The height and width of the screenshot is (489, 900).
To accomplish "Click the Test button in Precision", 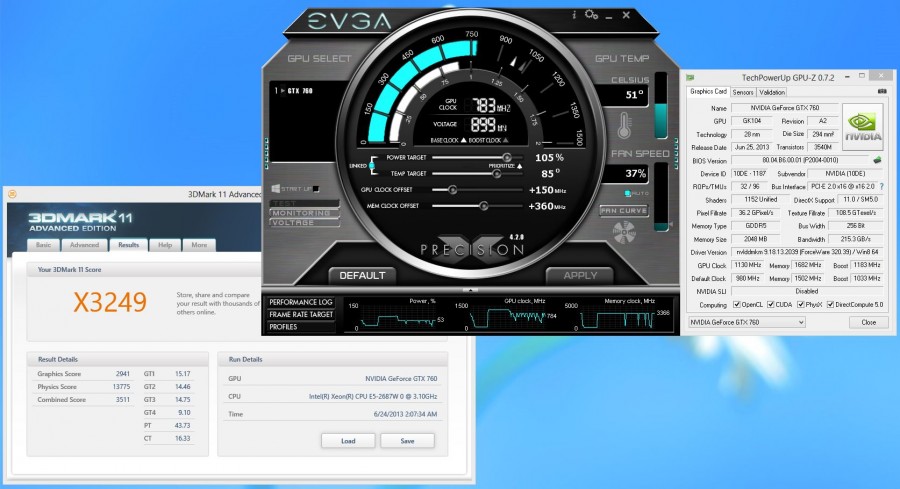I will click(x=304, y=203).
